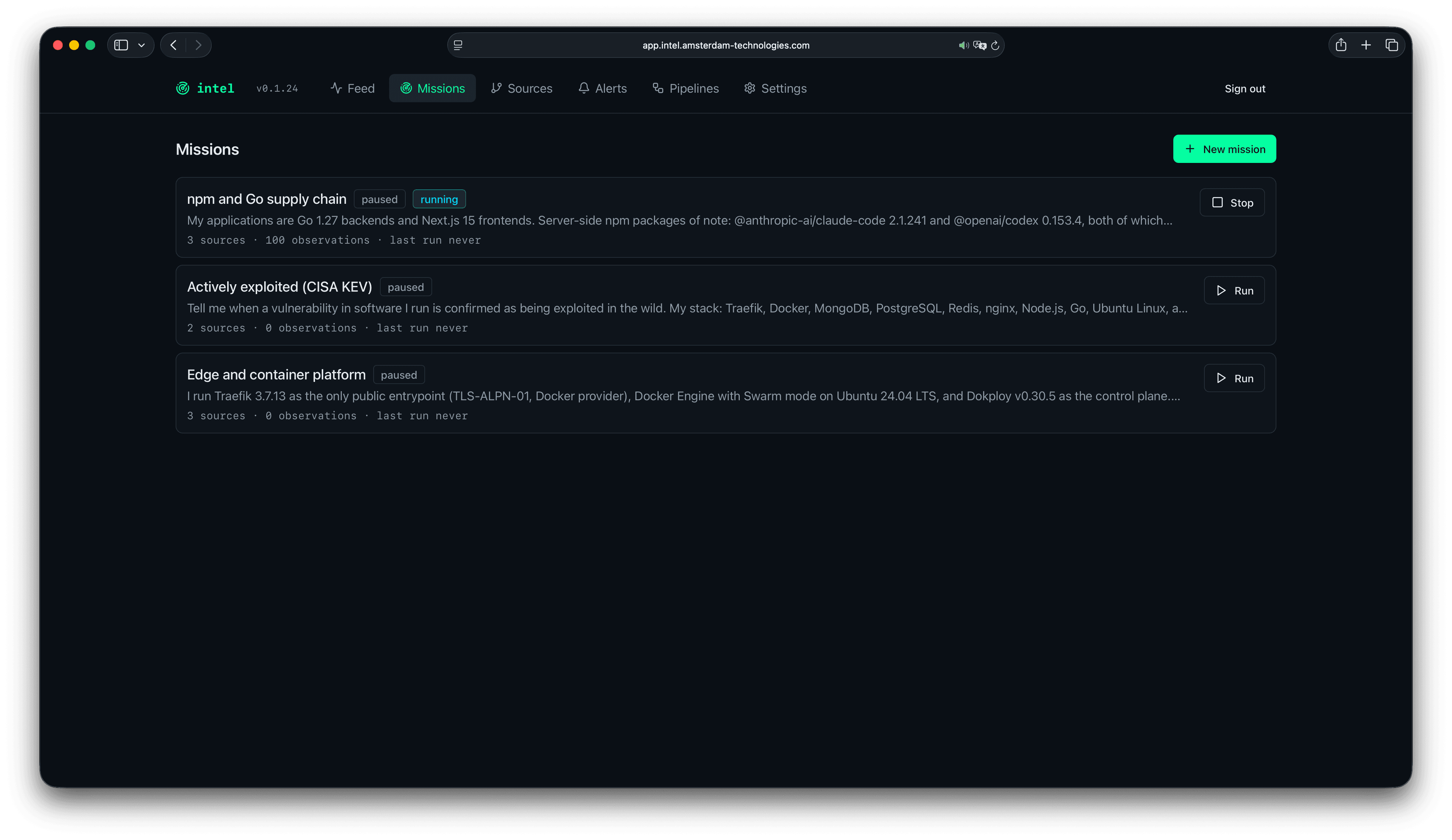Open the Actively exploited (CISA KEV) title
The width and height of the screenshot is (1452, 840).
[x=279, y=287]
